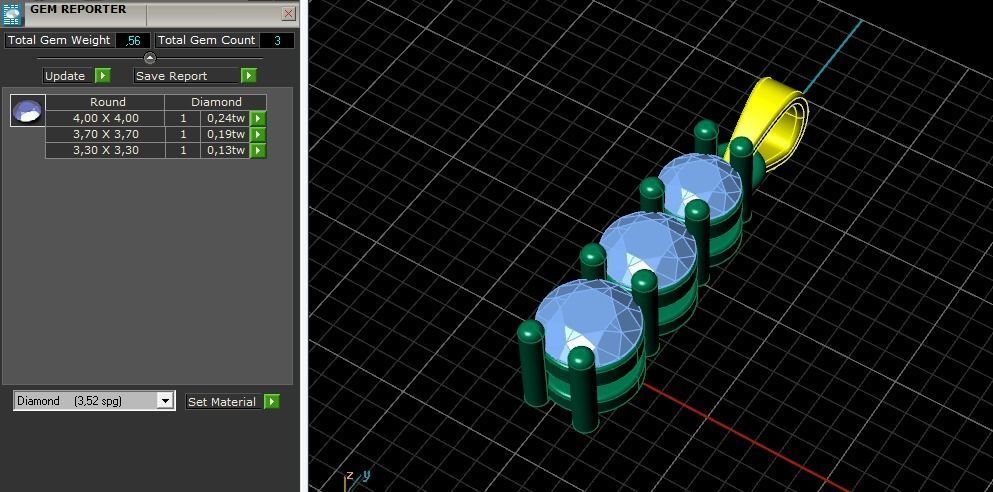Viewport: 993px width, 492px height.
Task: Click the 0,19tw weight cell
Action: click(225, 134)
